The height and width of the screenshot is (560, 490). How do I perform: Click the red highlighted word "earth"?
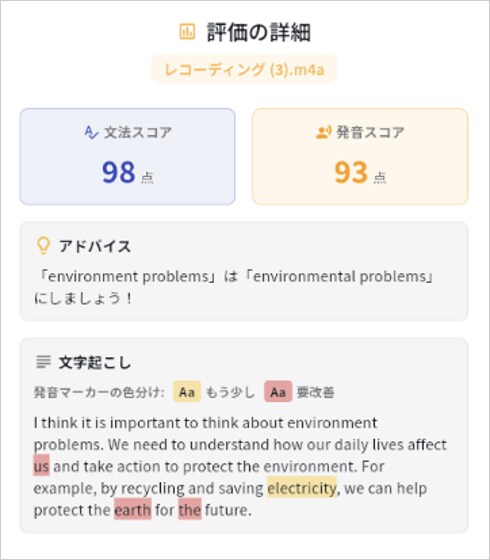pyautogui.click(x=133, y=509)
